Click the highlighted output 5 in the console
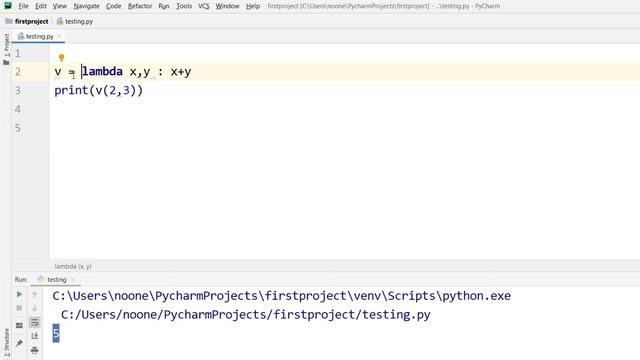 pyautogui.click(x=56, y=333)
